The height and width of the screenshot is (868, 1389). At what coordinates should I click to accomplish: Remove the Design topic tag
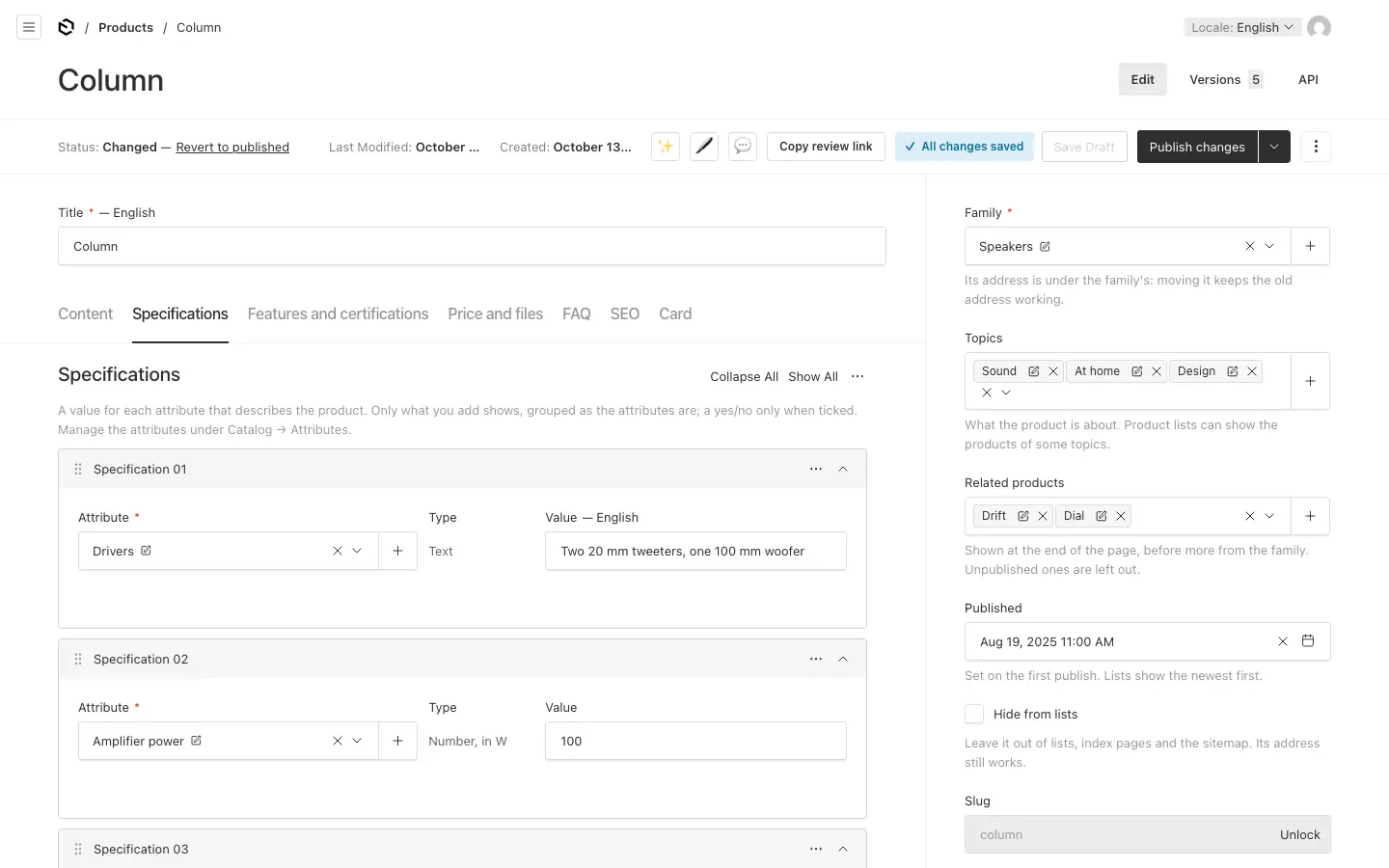coord(1252,371)
